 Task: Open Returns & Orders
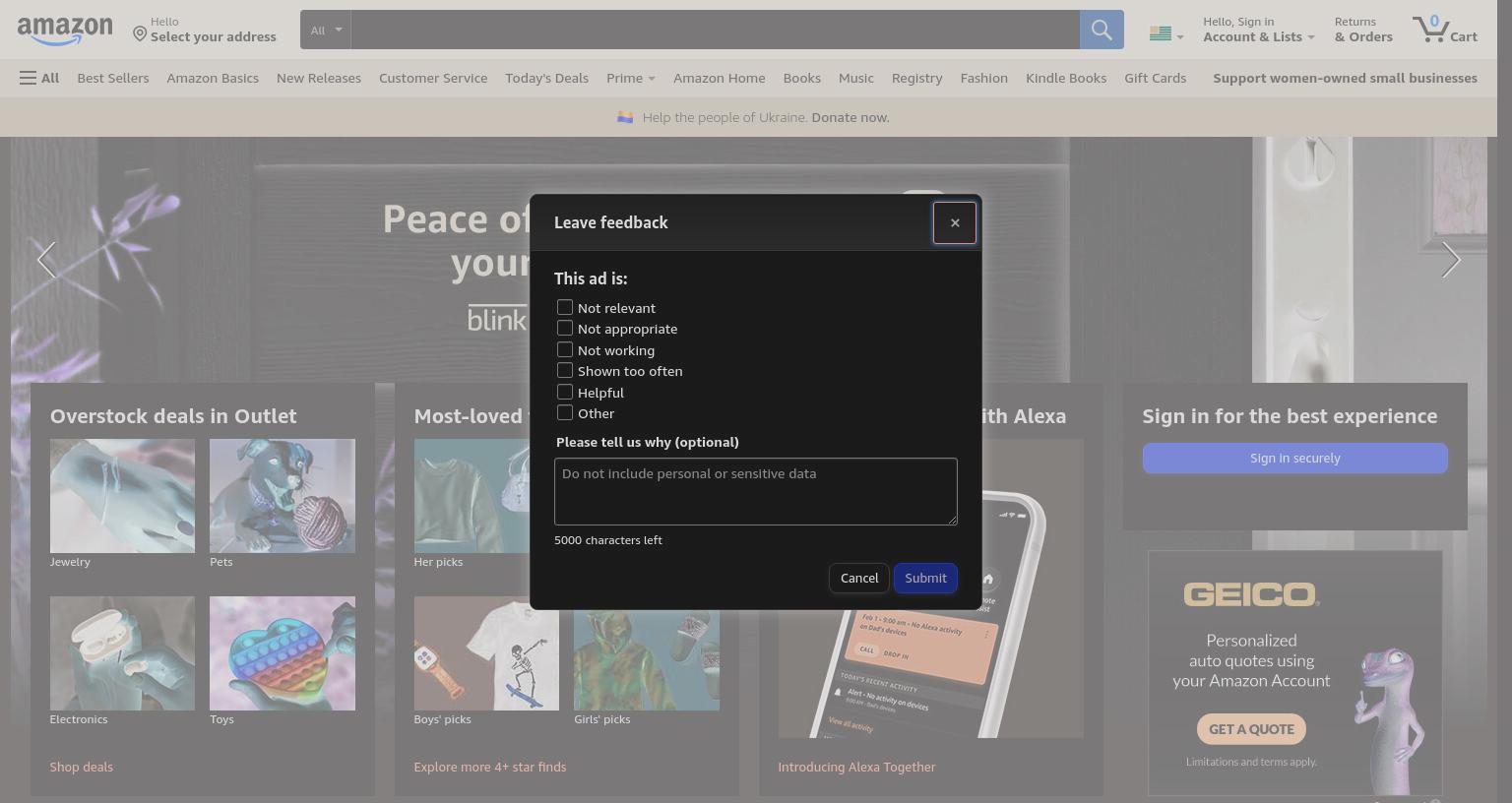pos(1363,30)
